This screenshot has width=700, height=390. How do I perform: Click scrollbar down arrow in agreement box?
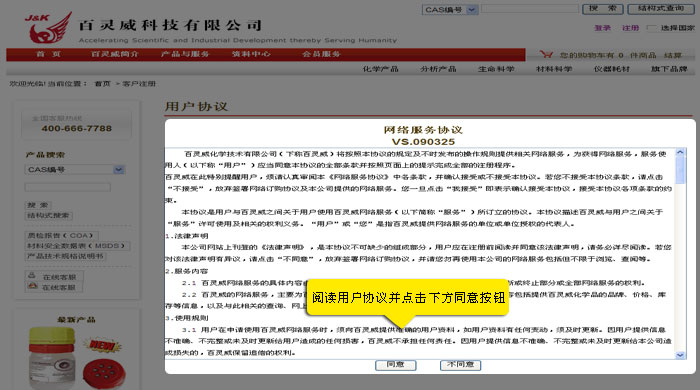(x=680, y=355)
